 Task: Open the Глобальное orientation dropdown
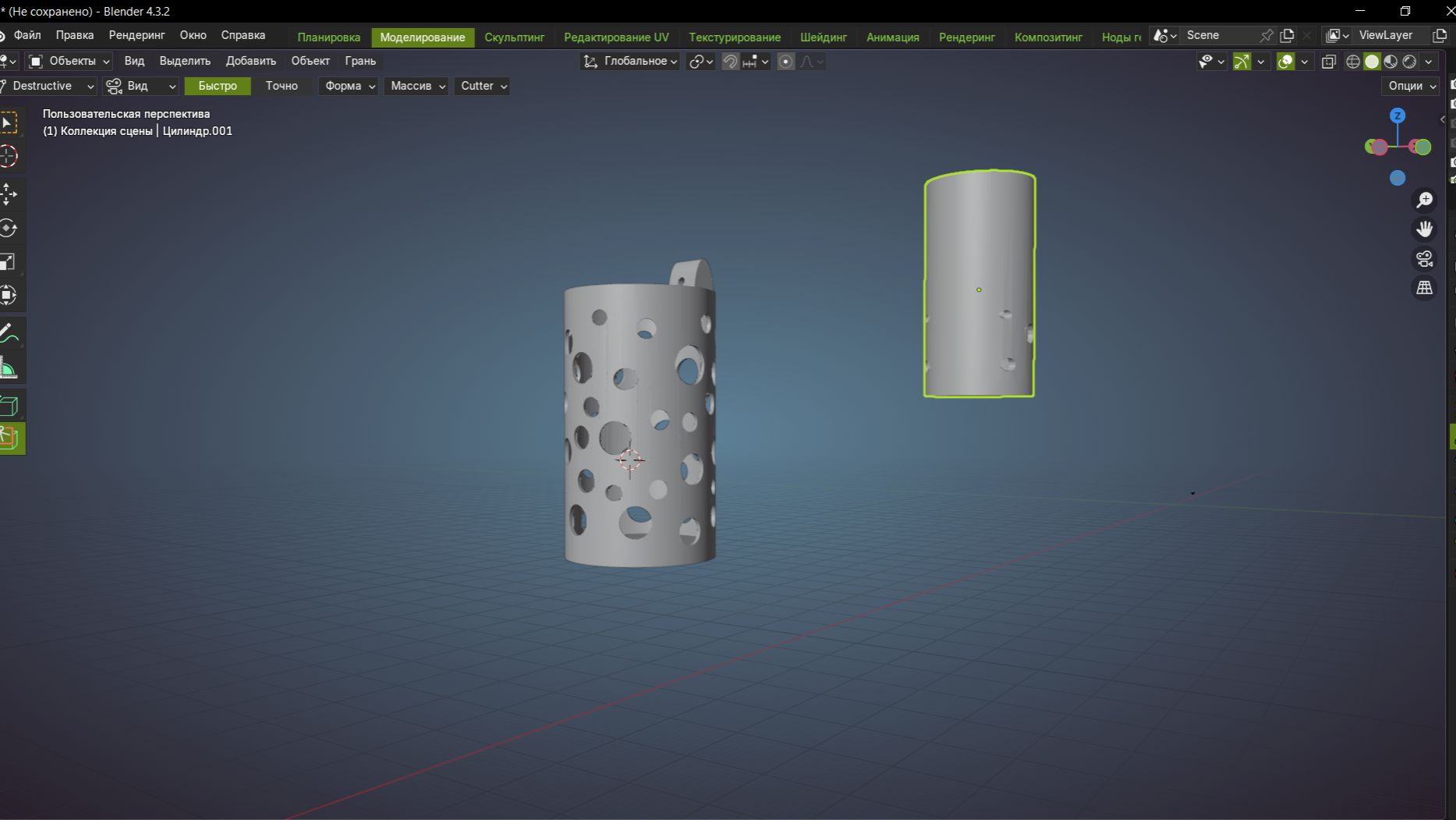[630, 62]
